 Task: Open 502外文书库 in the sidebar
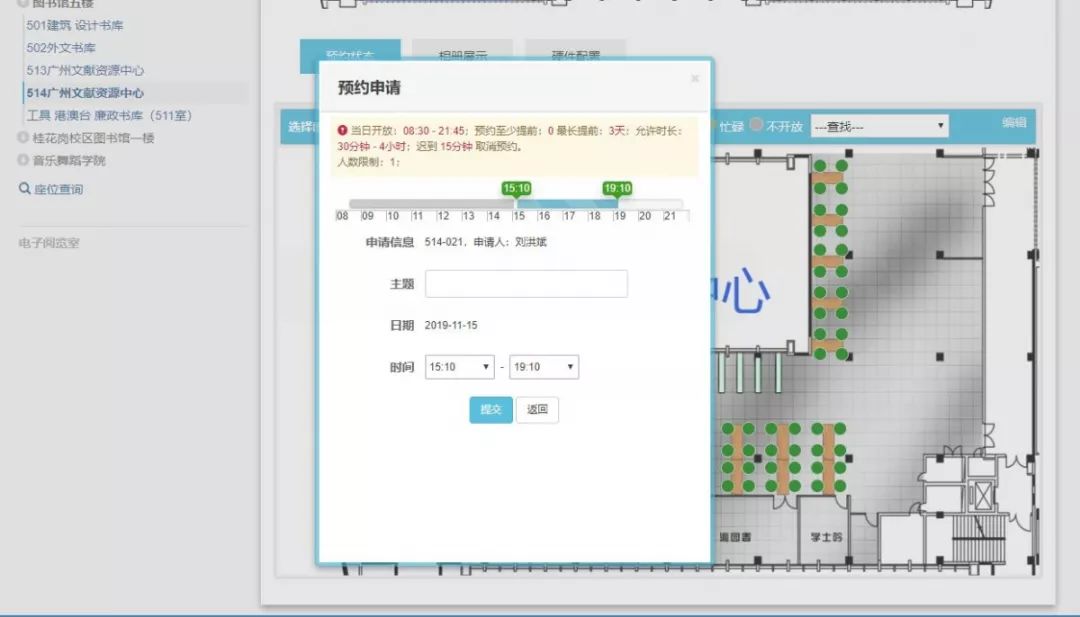[61, 48]
